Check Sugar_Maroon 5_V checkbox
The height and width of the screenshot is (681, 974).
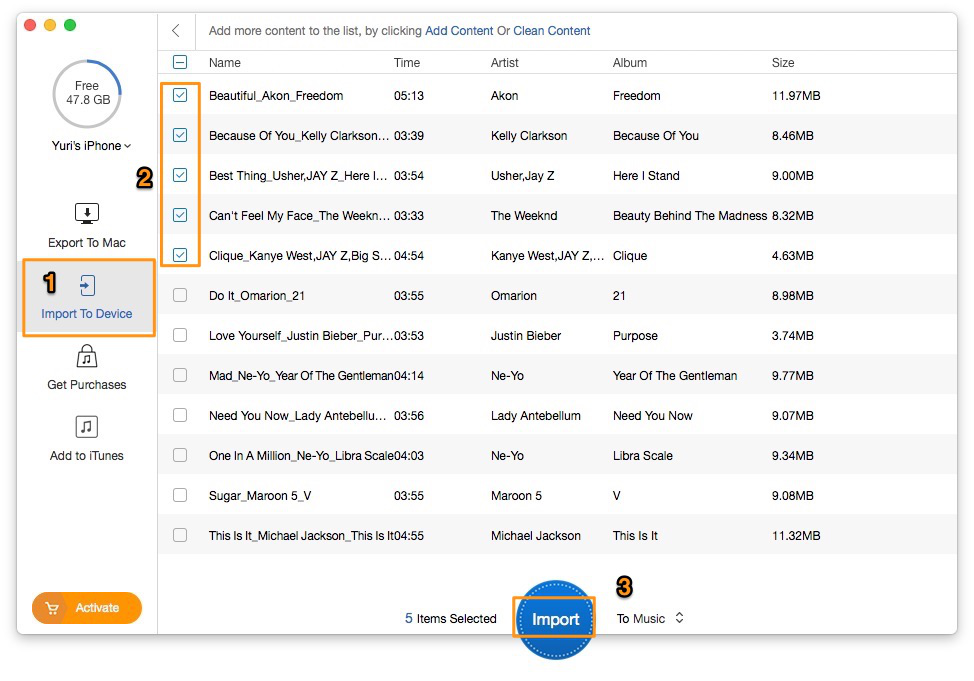tap(180, 495)
